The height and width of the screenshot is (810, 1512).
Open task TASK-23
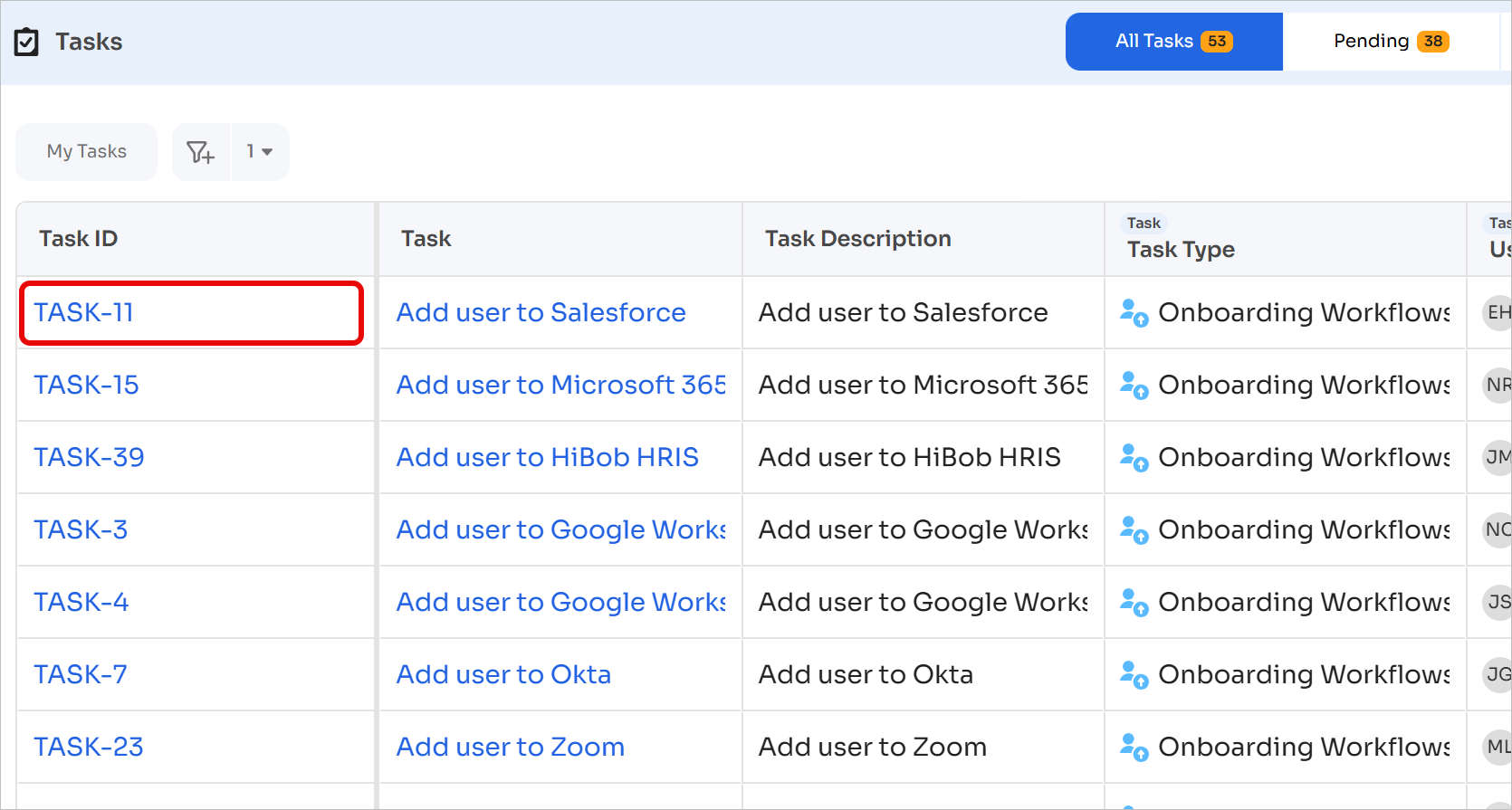pos(89,747)
